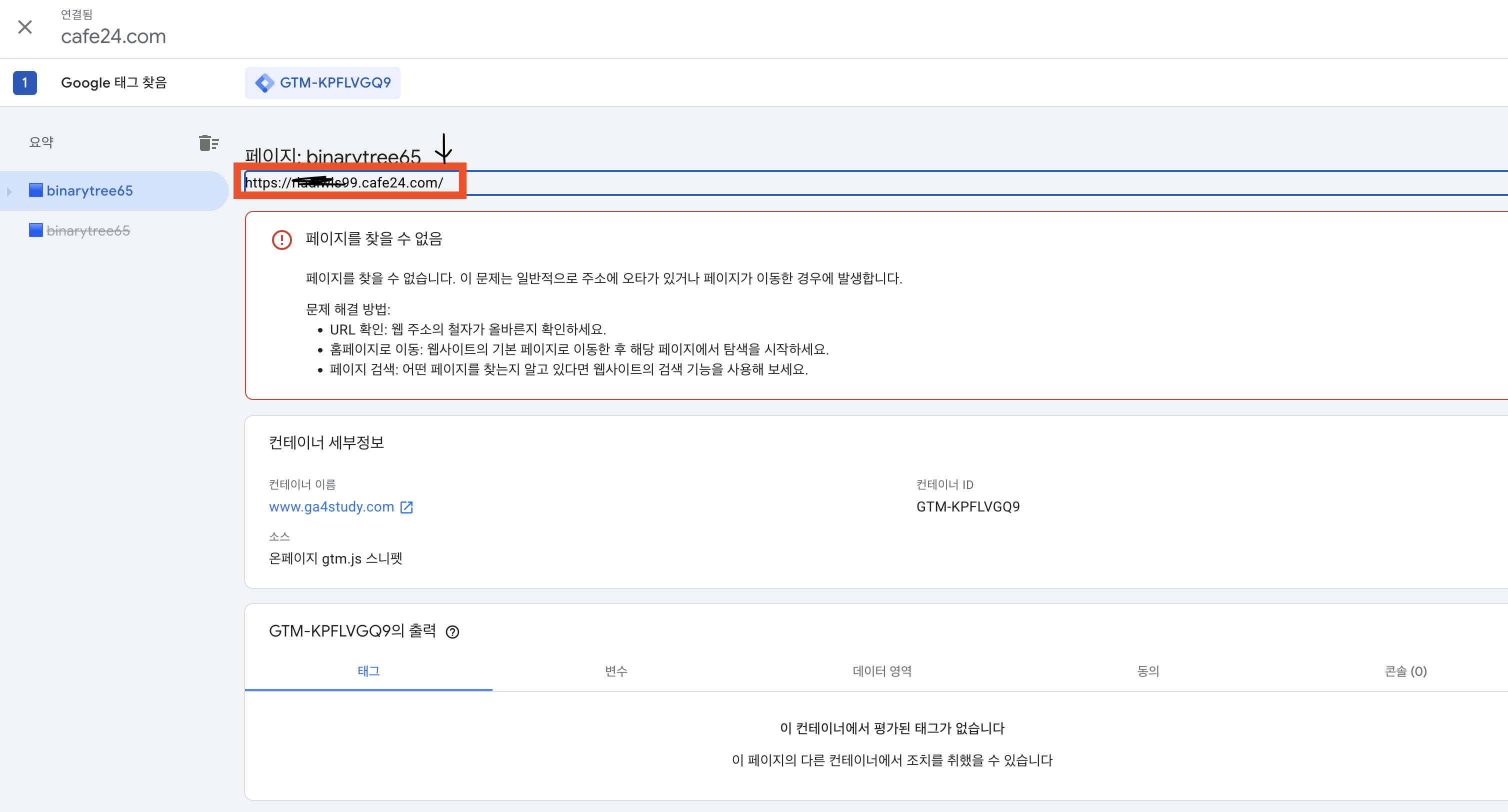1508x812 pixels.
Task: Click the page URL field
Action: [876, 182]
